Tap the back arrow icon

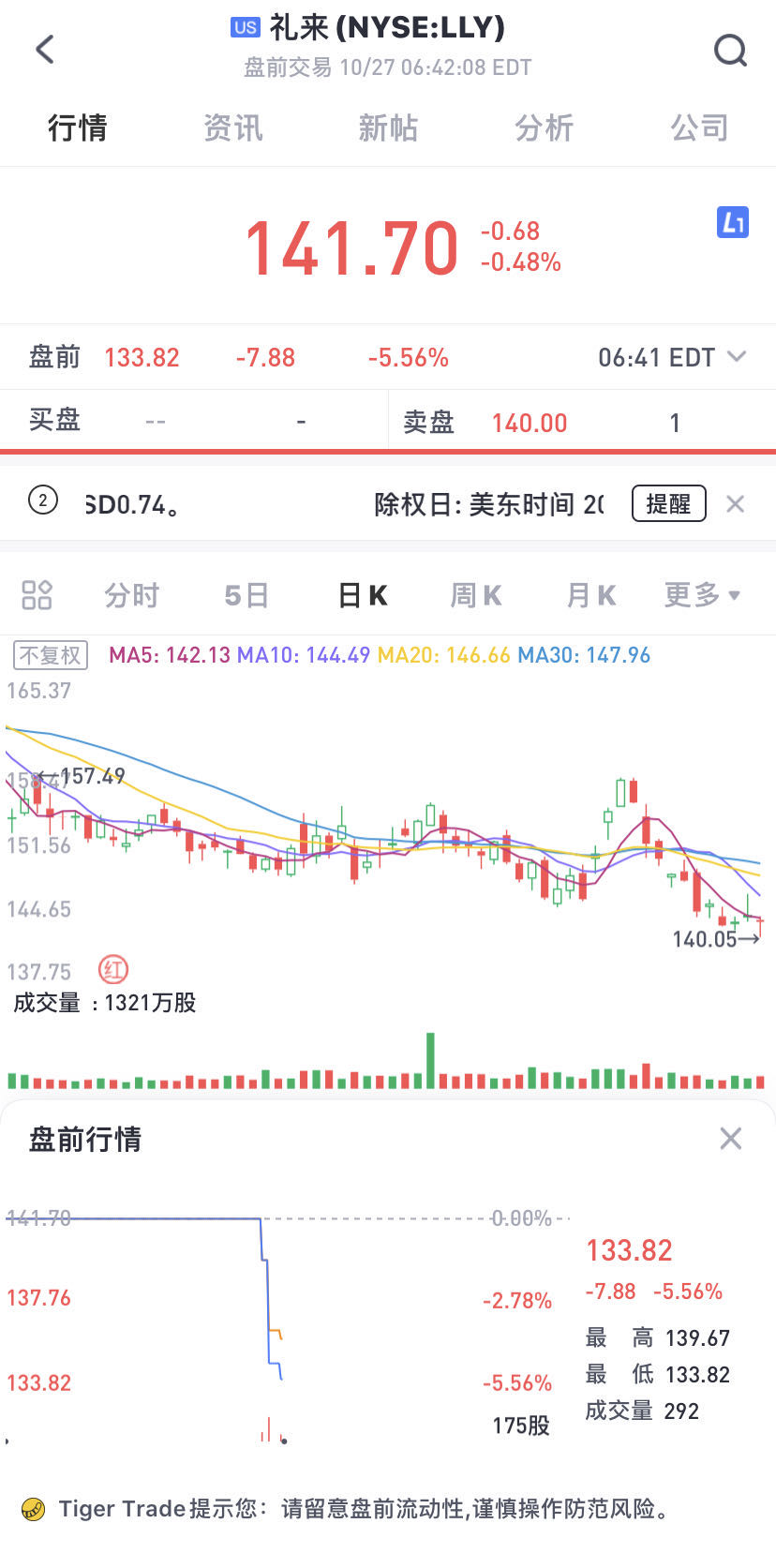(x=45, y=49)
